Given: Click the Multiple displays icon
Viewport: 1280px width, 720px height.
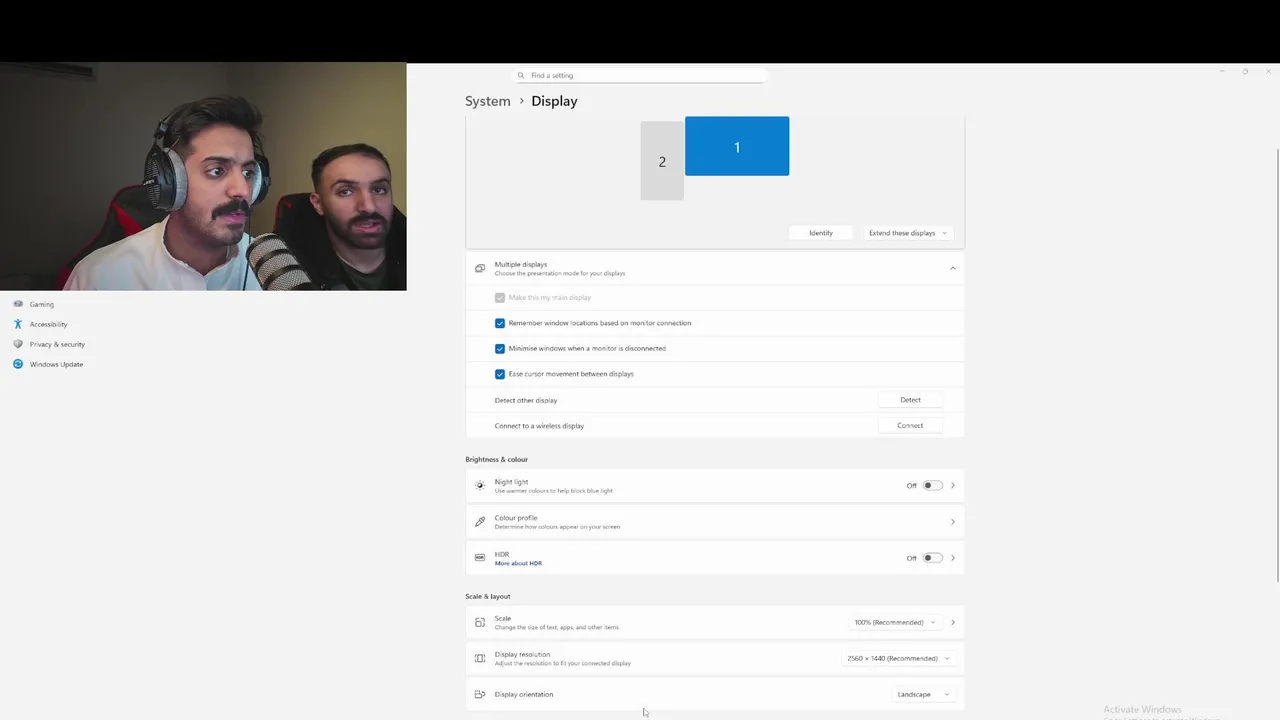Looking at the screenshot, I should tap(480, 269).
